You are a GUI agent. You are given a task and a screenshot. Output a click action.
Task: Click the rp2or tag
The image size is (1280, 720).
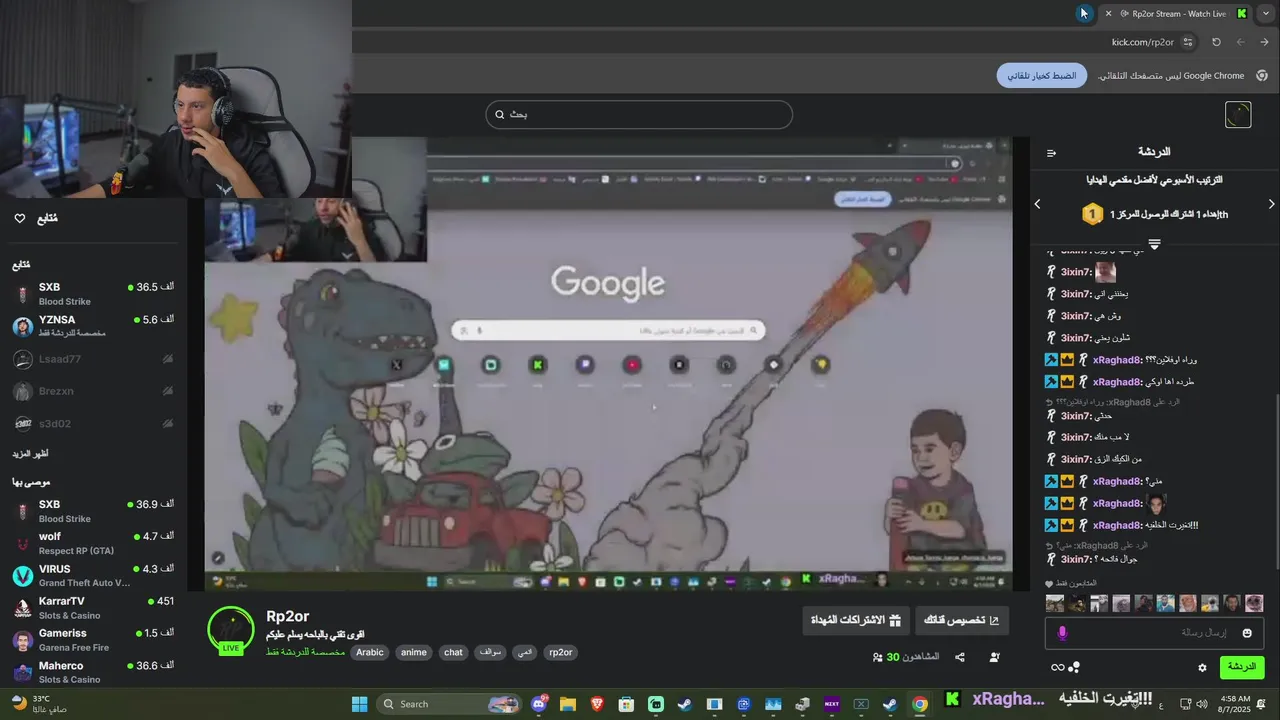[561, 652]
